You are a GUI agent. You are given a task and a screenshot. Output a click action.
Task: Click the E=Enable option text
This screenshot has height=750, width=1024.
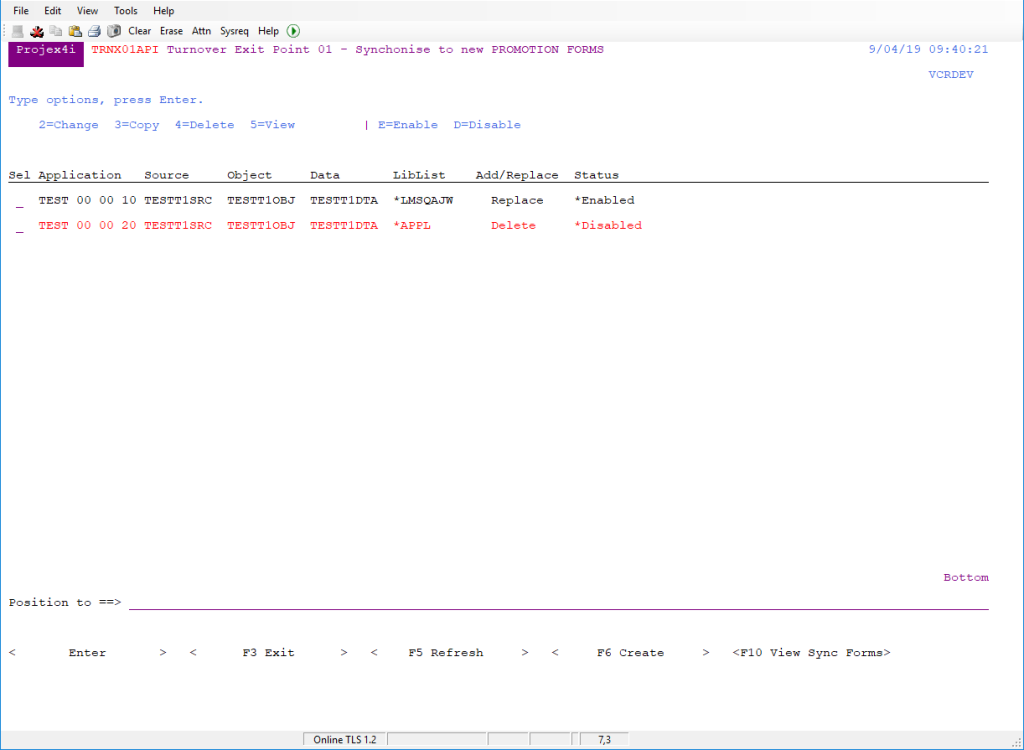[408, 125]
